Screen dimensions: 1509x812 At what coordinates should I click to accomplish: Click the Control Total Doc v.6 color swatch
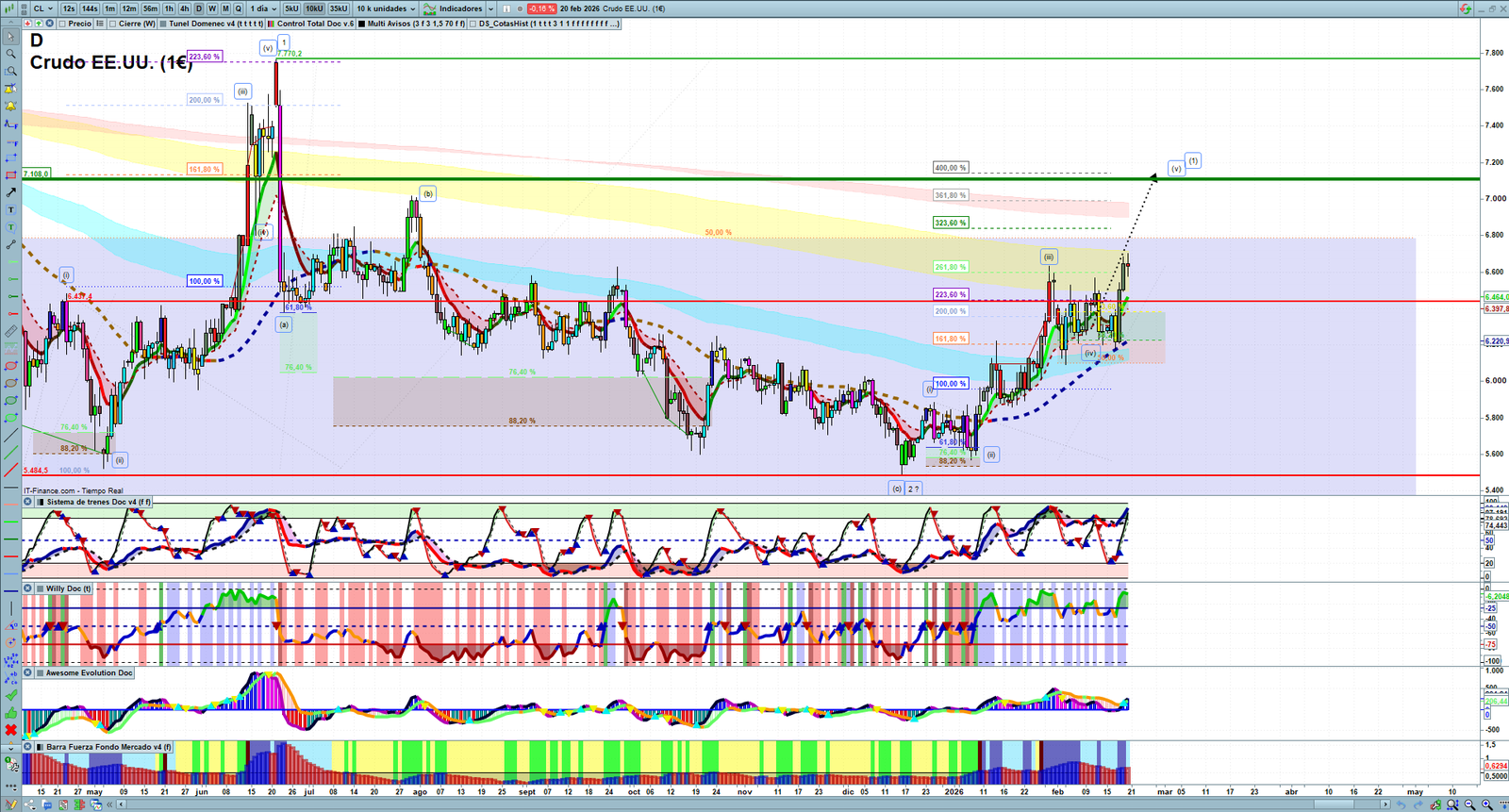point(272,24)
